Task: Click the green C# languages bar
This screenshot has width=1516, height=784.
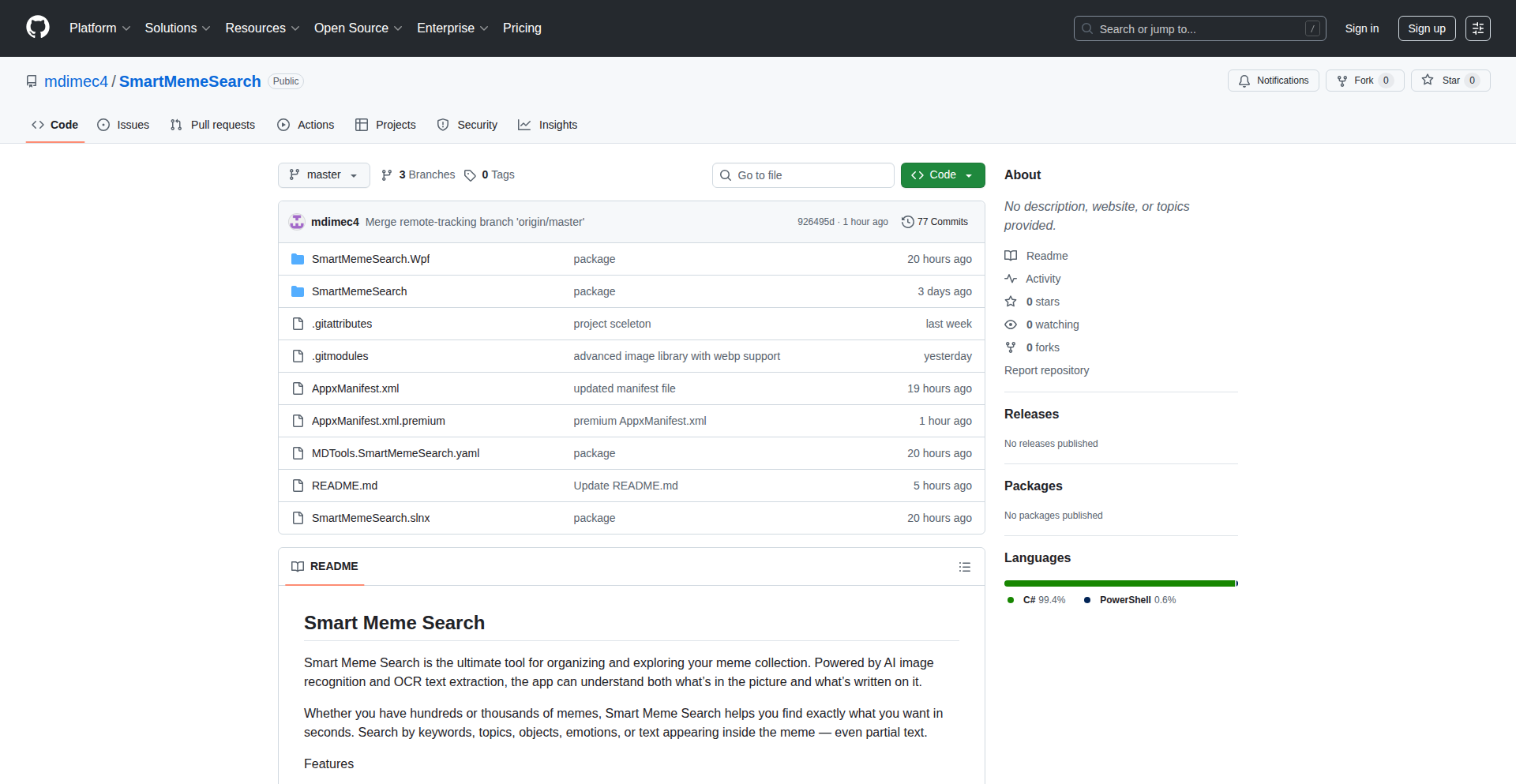Action: pyautogui.click(x=1118, y=583)
